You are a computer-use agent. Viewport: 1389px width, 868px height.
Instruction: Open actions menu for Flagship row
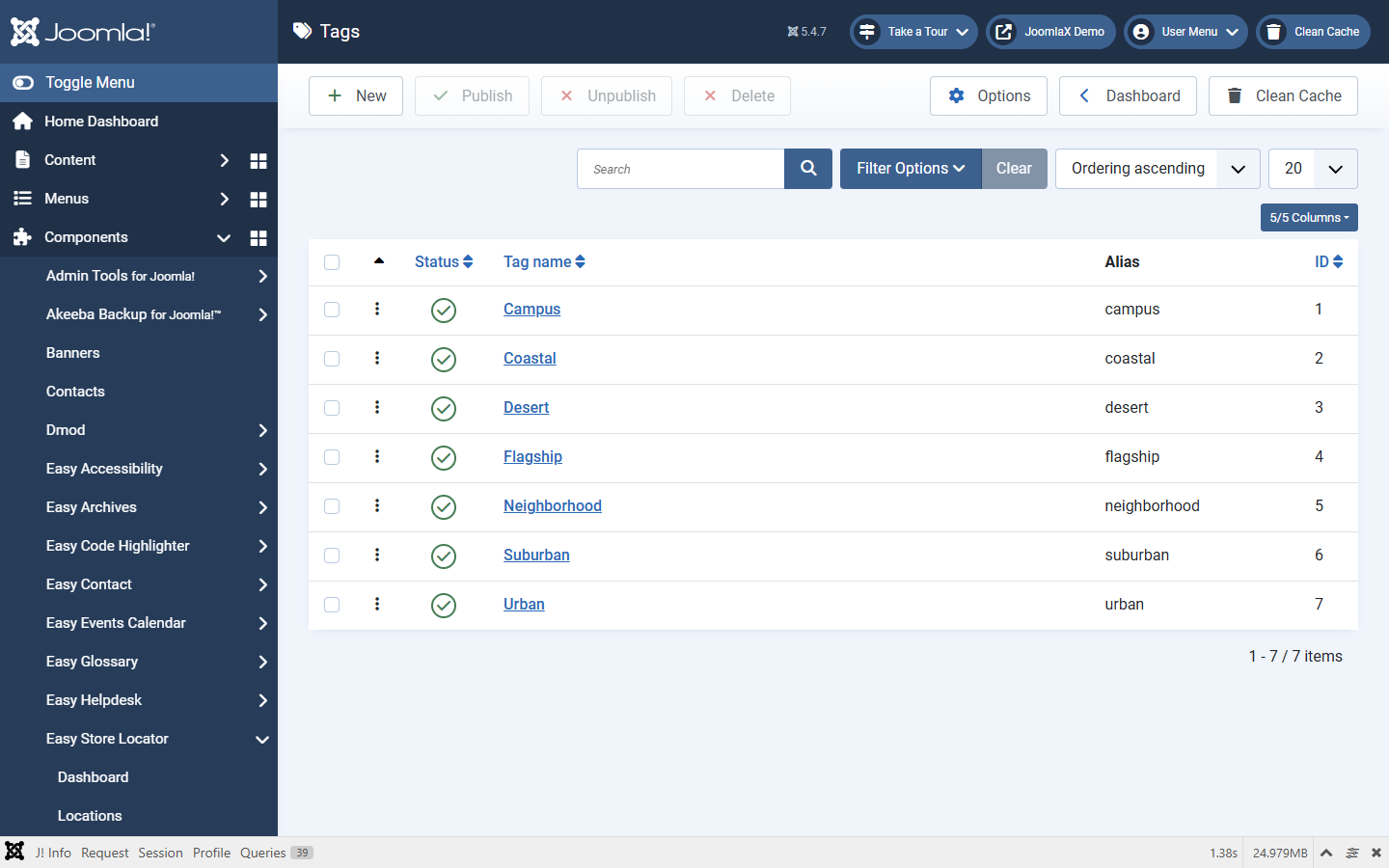[x=377, y=456]
